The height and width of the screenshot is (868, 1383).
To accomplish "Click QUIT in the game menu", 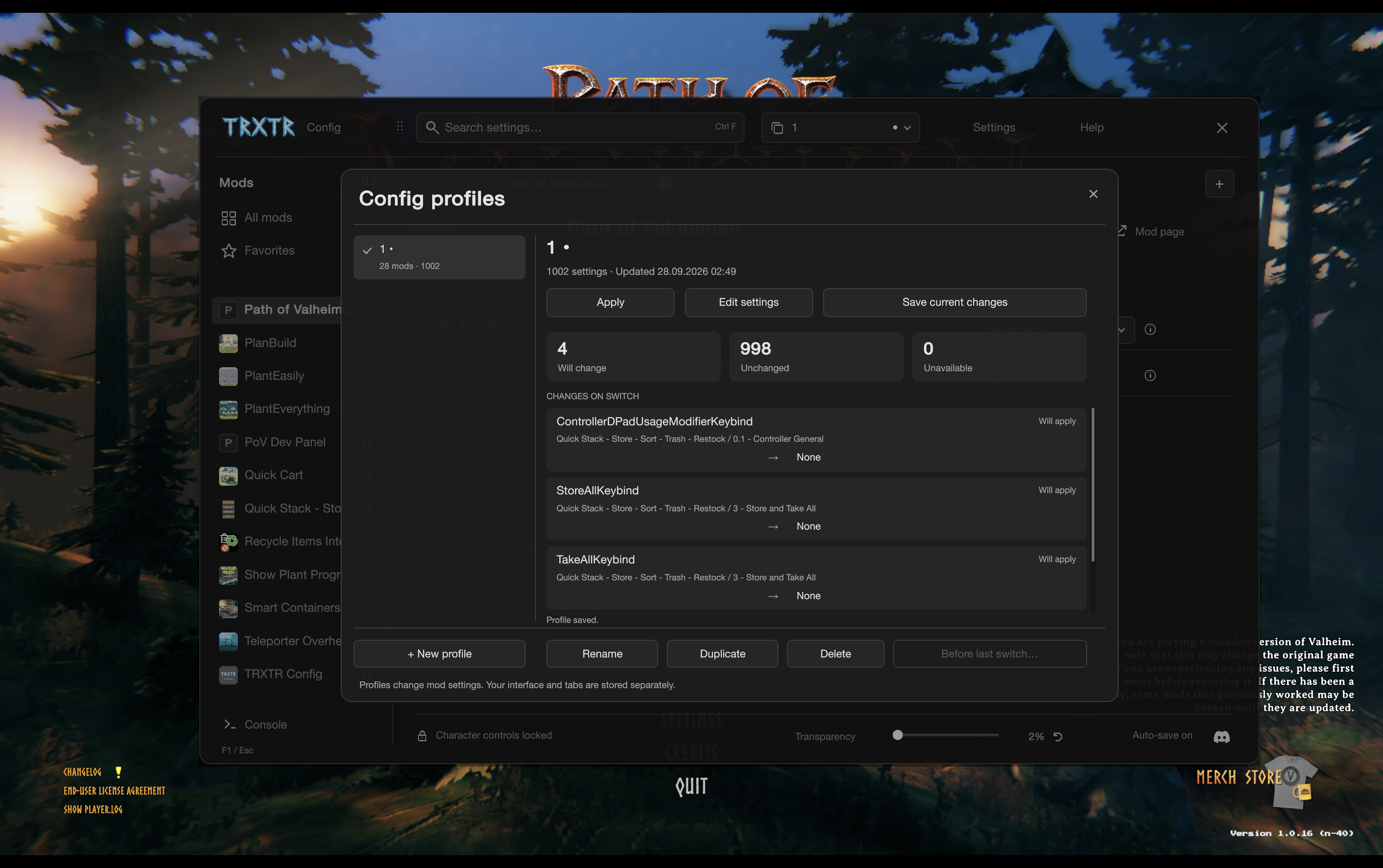I will pos(692,787).
